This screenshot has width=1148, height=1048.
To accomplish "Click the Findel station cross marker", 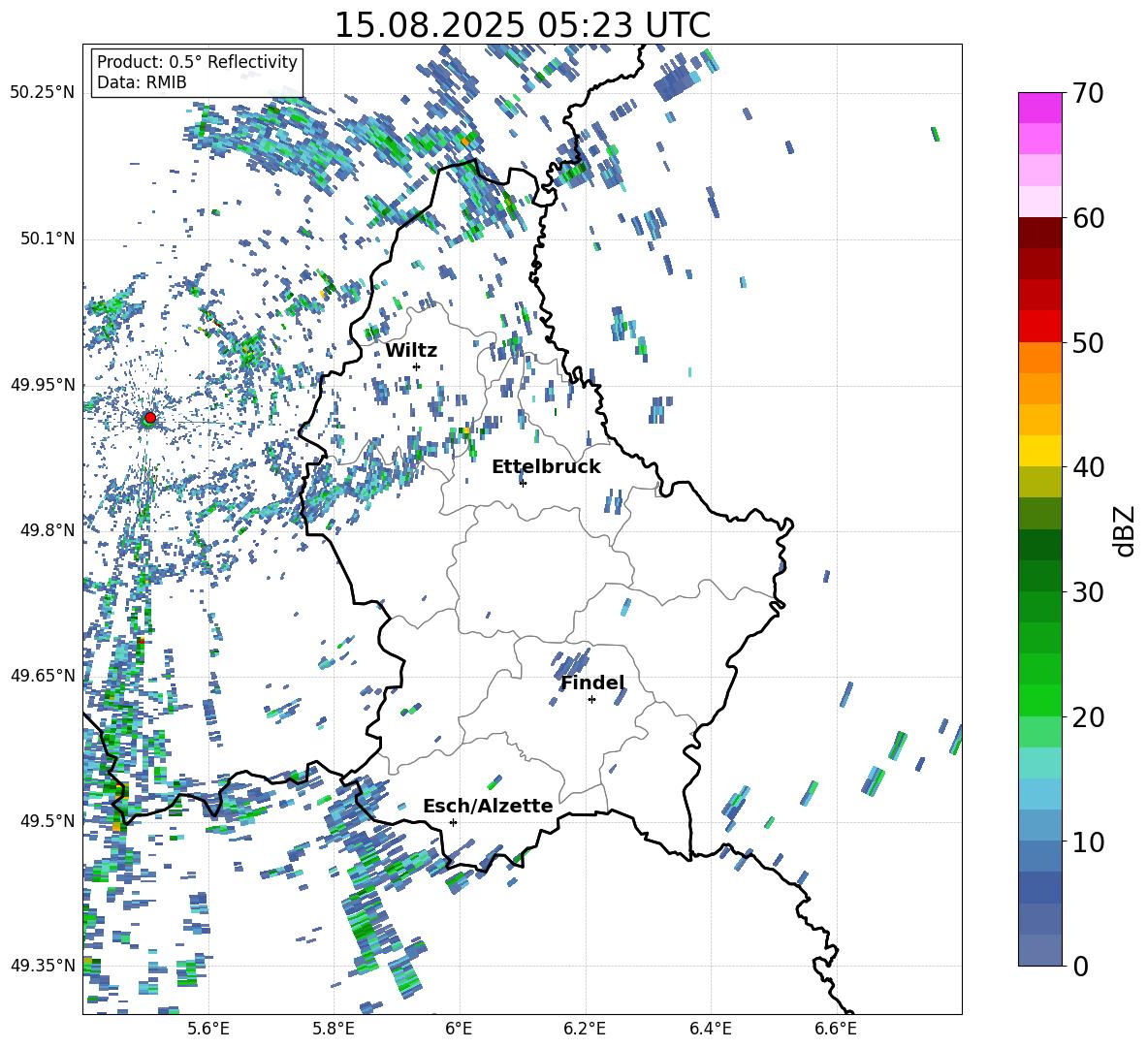I will (x=591, y=700).
